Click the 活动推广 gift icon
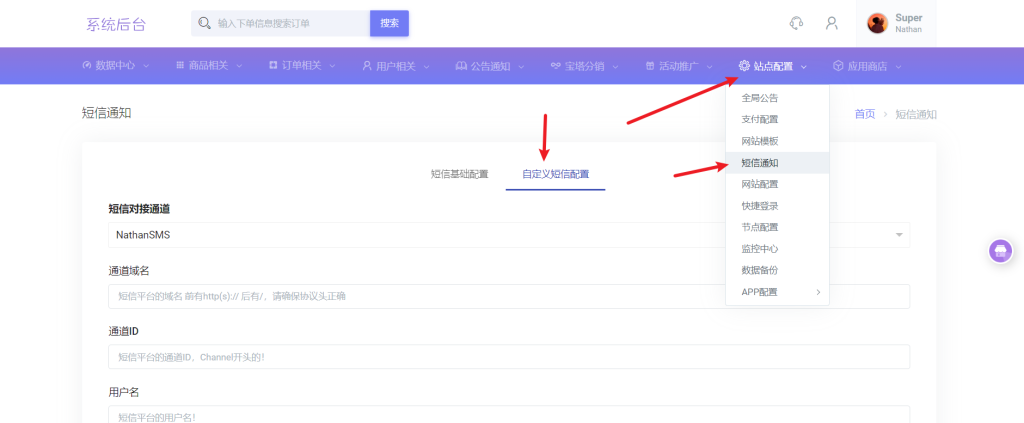1024x423 pixels. (650, 66)
